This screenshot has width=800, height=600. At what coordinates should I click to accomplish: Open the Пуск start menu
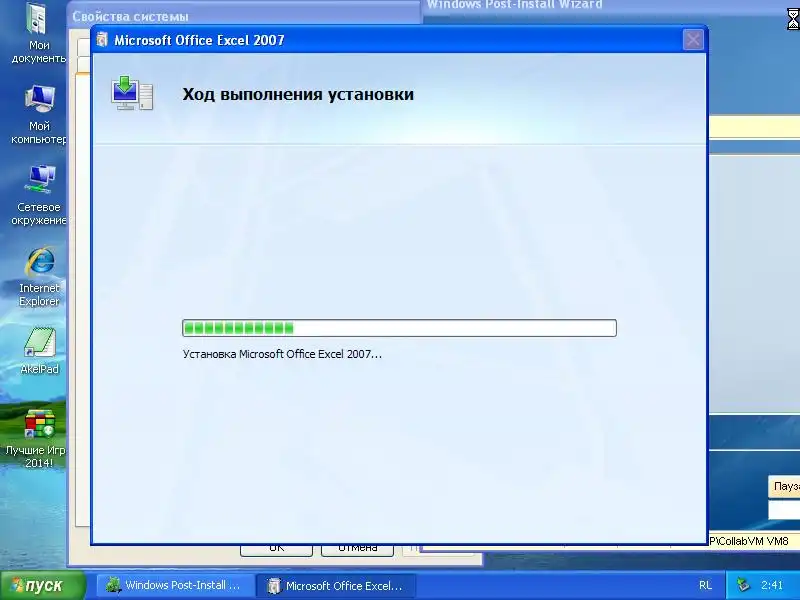(x=43, y=585)
